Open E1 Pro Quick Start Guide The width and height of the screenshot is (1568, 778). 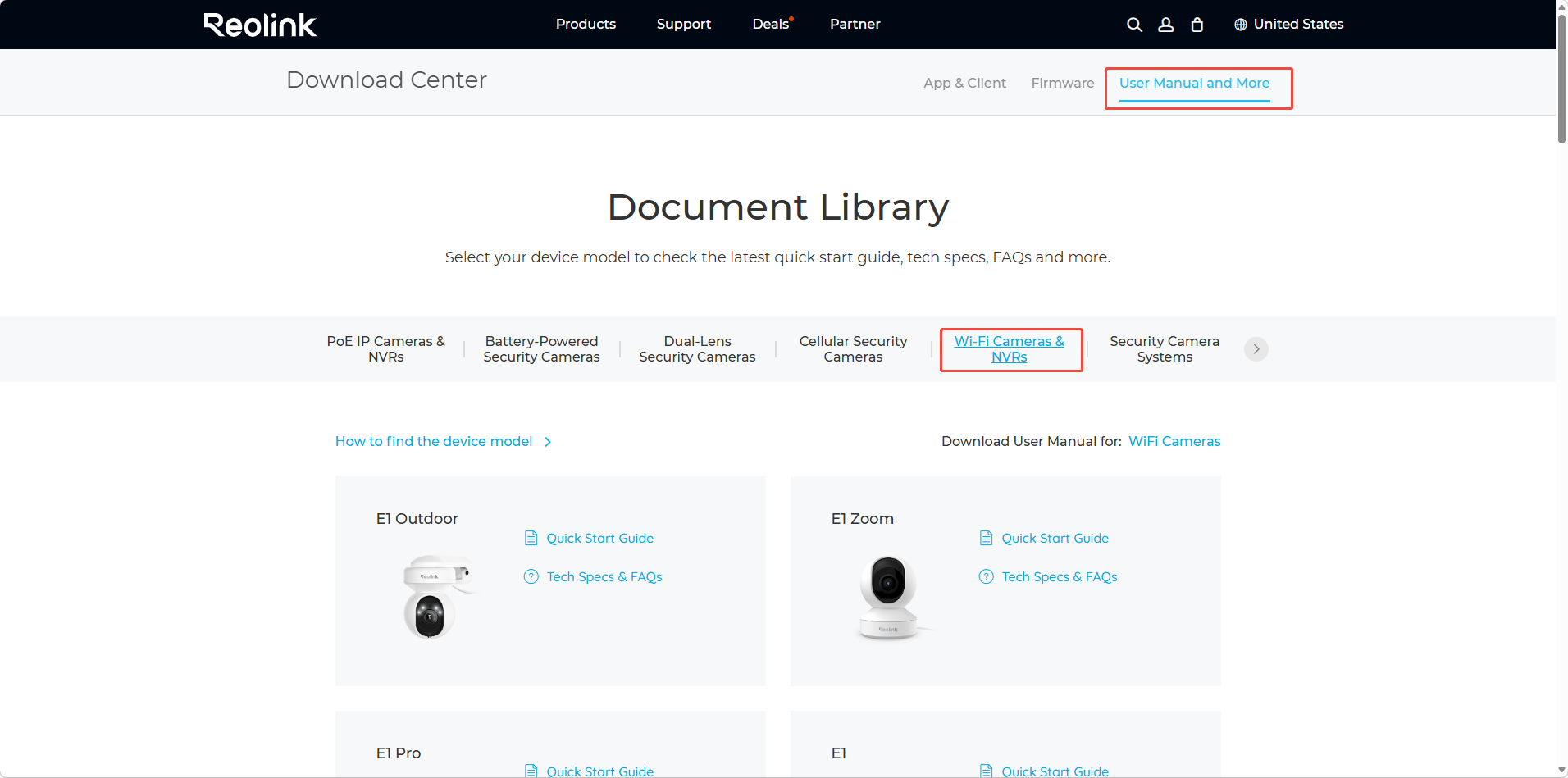pyautogui.click(x=600, y=771)
